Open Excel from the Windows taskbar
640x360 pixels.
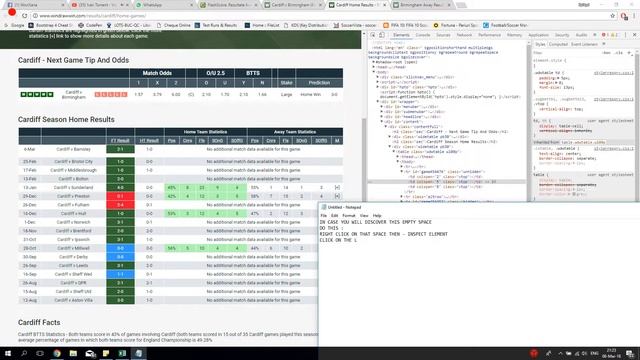[x=122, y=353]
